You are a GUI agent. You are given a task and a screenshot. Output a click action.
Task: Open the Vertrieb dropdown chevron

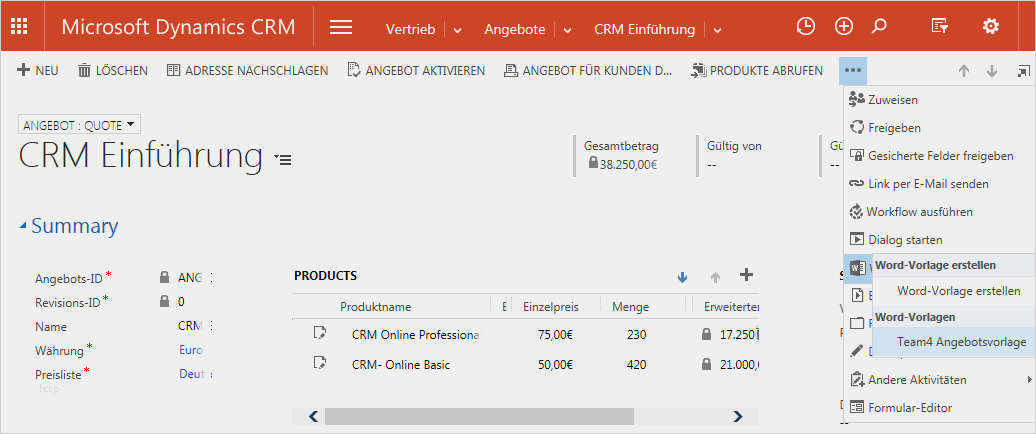point(457,30)
